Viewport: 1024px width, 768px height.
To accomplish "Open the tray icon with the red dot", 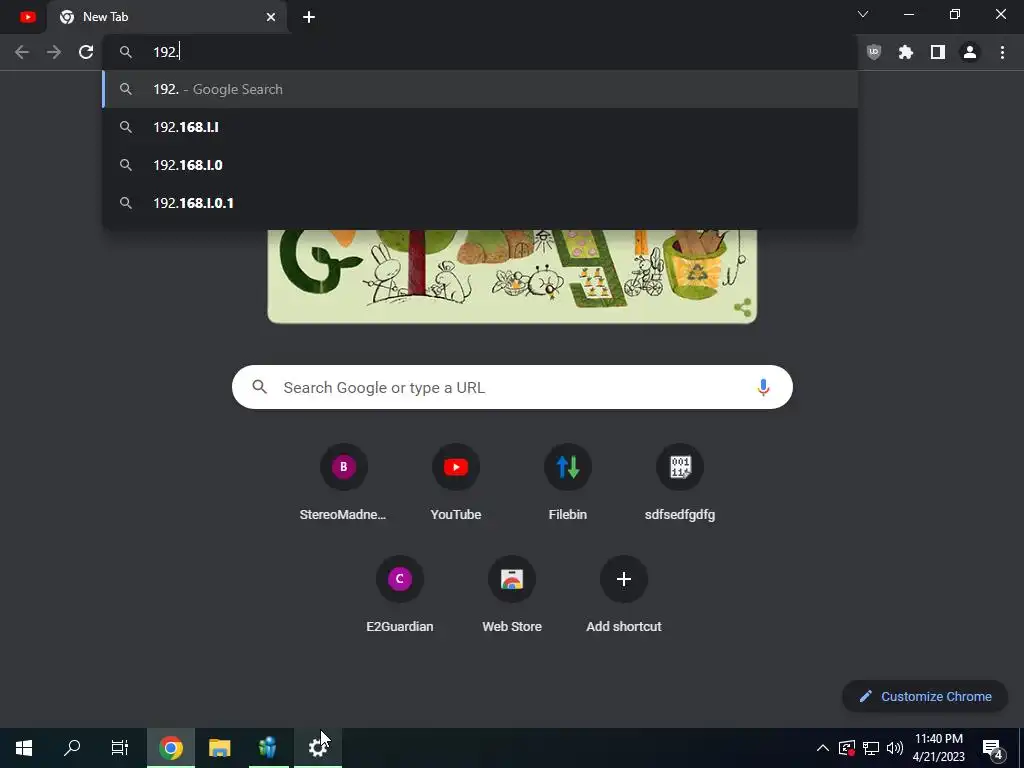I will pyautogui.click(x=847, y=748).
